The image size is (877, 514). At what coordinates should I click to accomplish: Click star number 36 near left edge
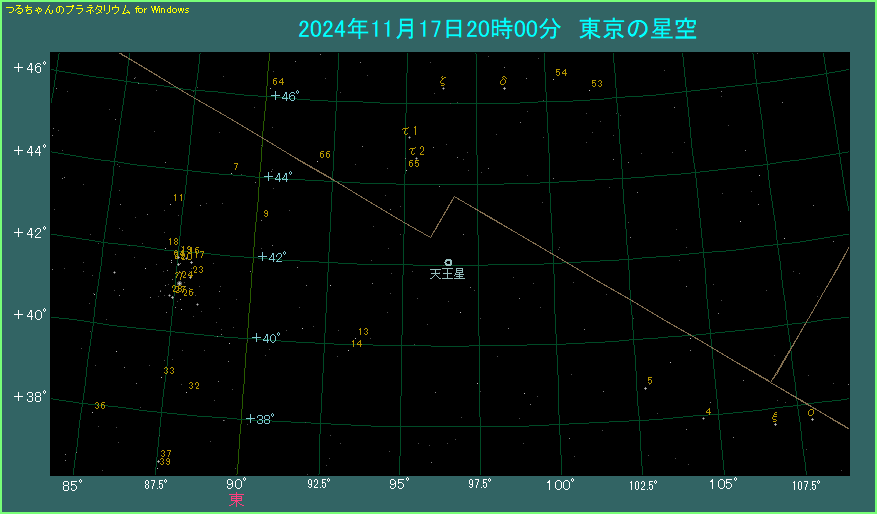pos(99,406)
